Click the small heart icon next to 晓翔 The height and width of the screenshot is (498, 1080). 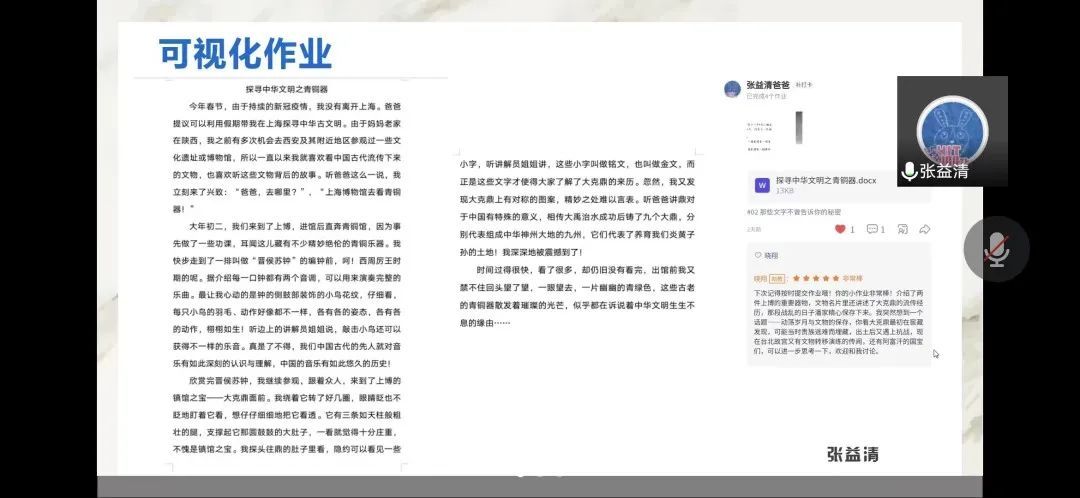(758, 256)
